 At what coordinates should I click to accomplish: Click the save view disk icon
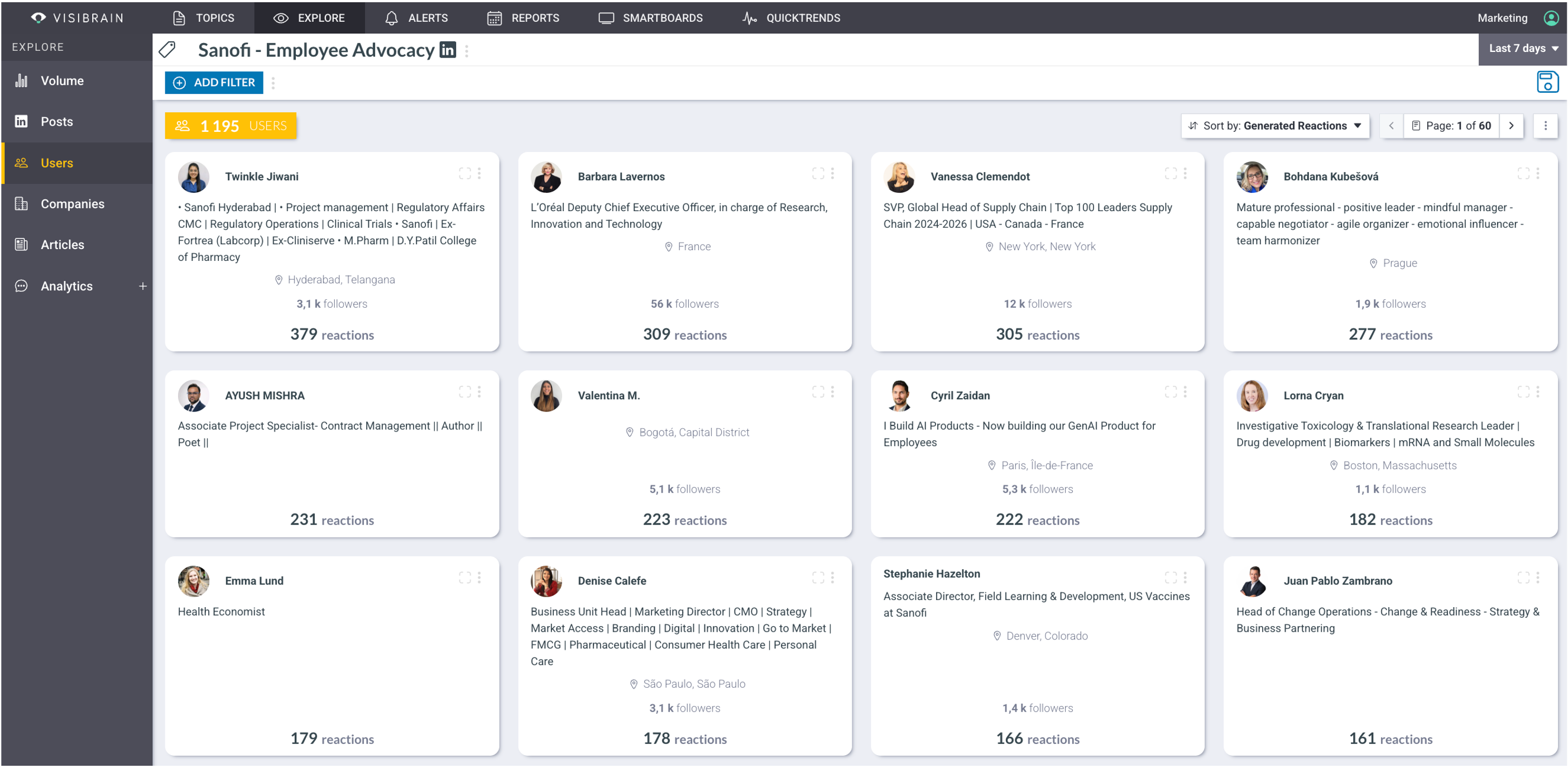pos(1547,82)
